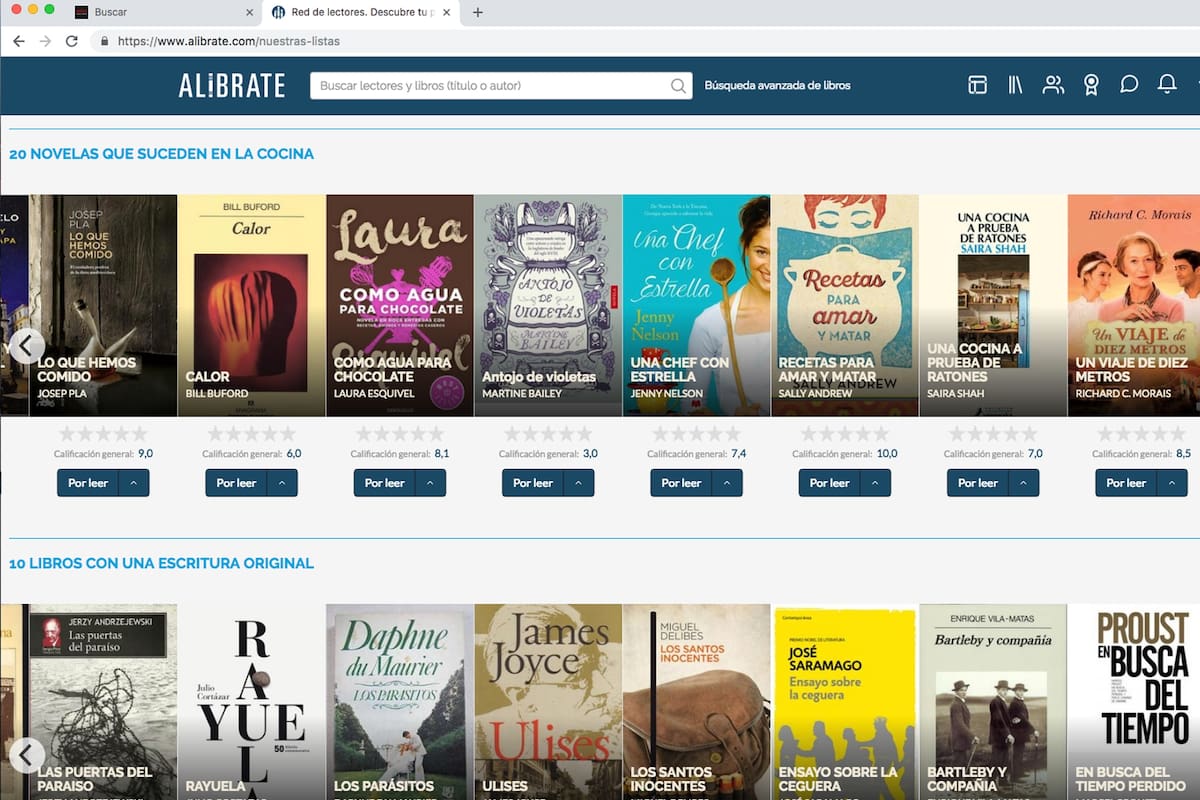
Task: Open Las puertas del paraíso cover
Action: tap(103, 702)
